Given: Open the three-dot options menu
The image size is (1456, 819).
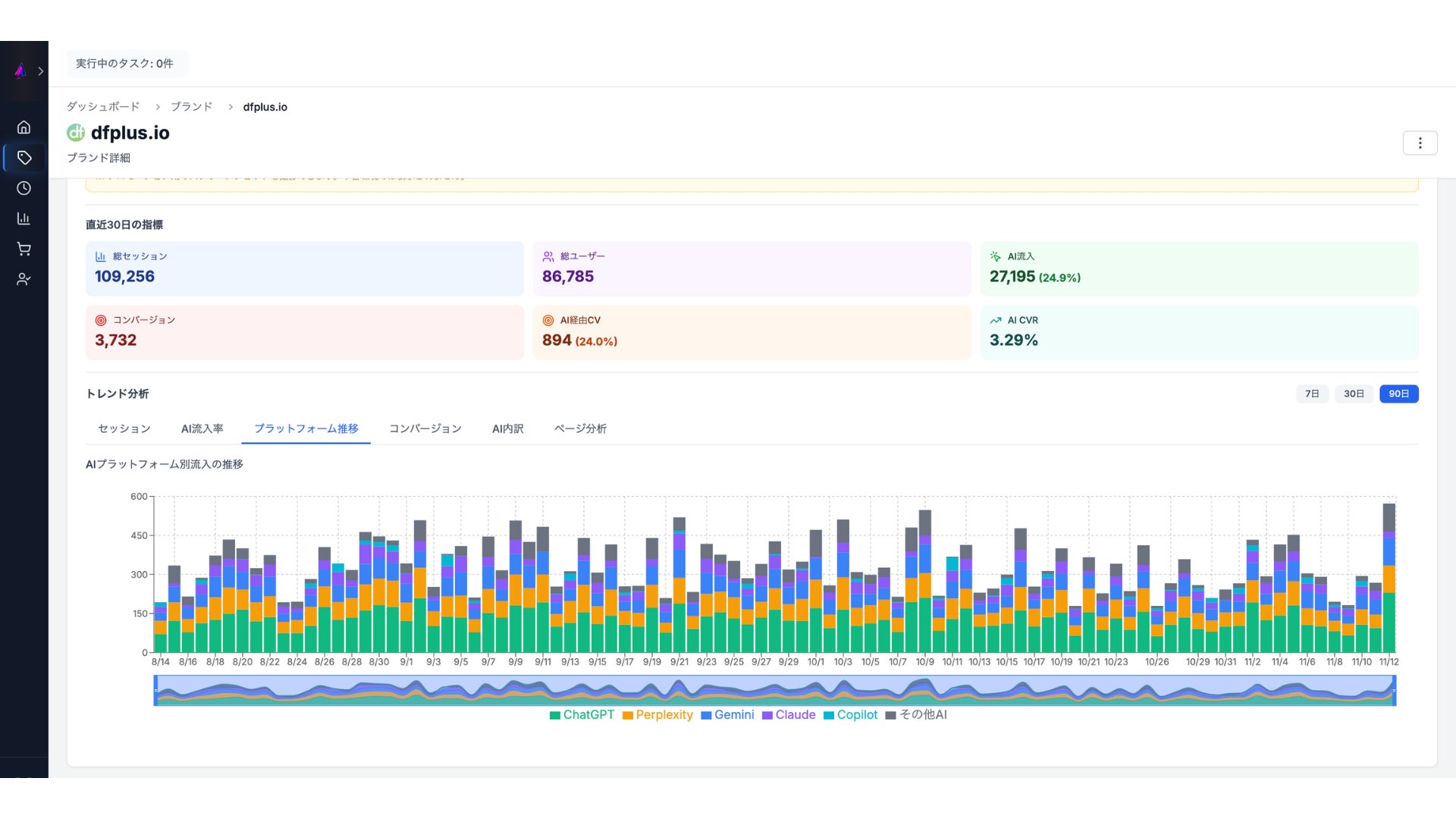Looking at the screenshot, I should tap(1420, 143).
